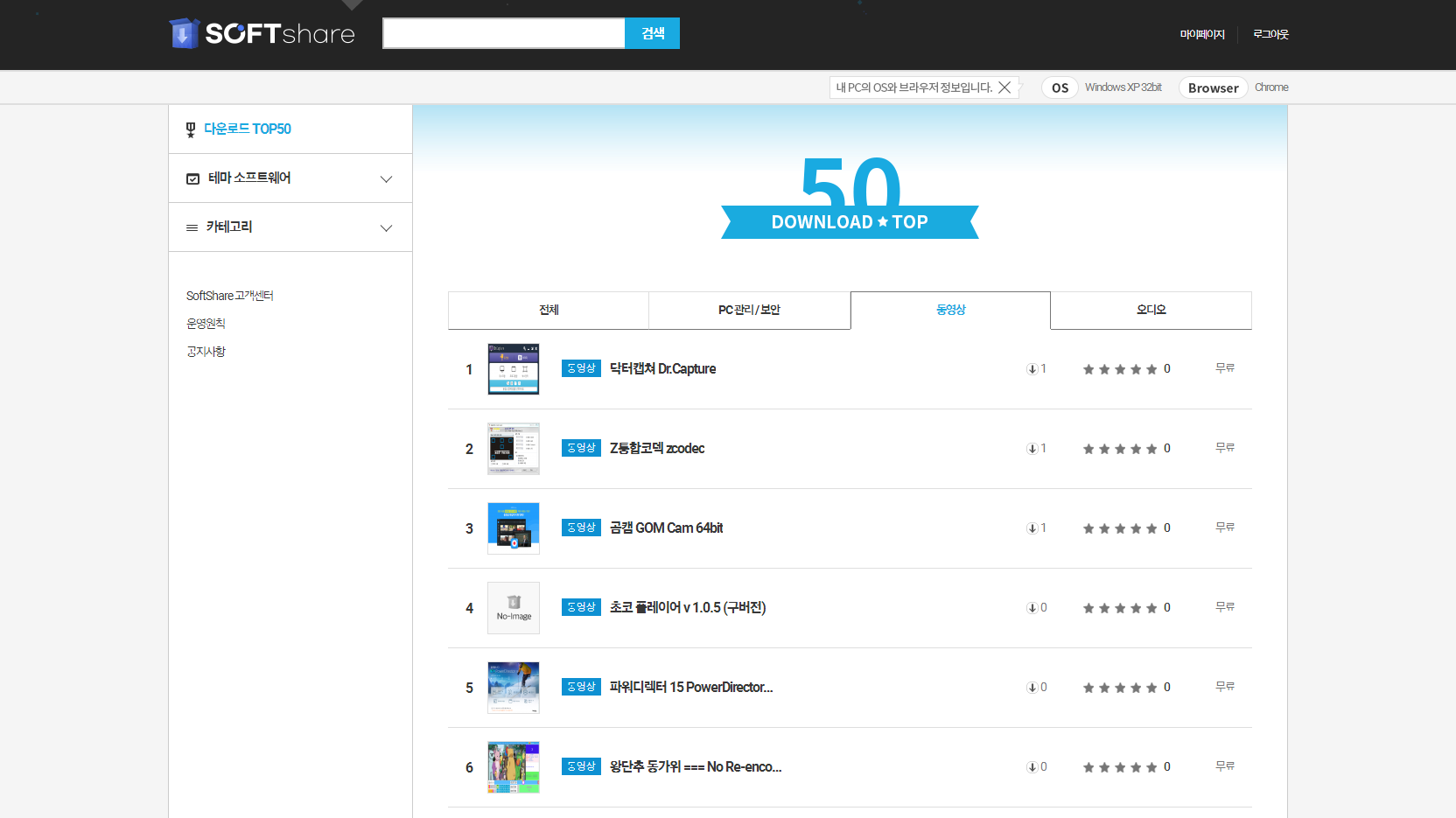The image size is (1456, 818).
Task: Choose the 동영상 category badge beside GOM Cam
Action: click(x=581, y=528)
